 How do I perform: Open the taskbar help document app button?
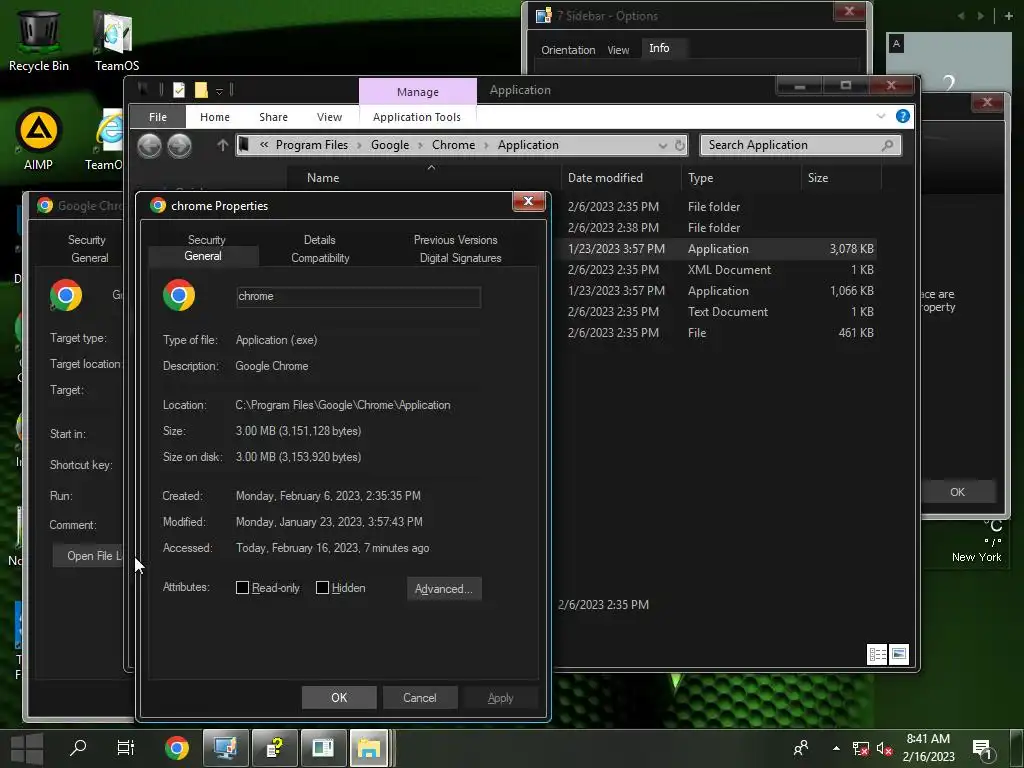coord(275,748)
